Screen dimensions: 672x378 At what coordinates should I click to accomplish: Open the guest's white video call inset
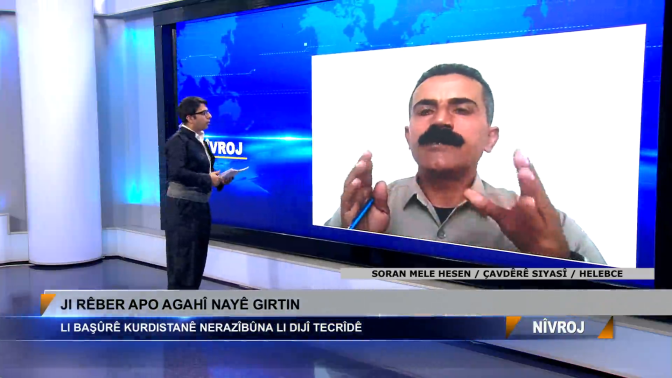coord(479,146)
